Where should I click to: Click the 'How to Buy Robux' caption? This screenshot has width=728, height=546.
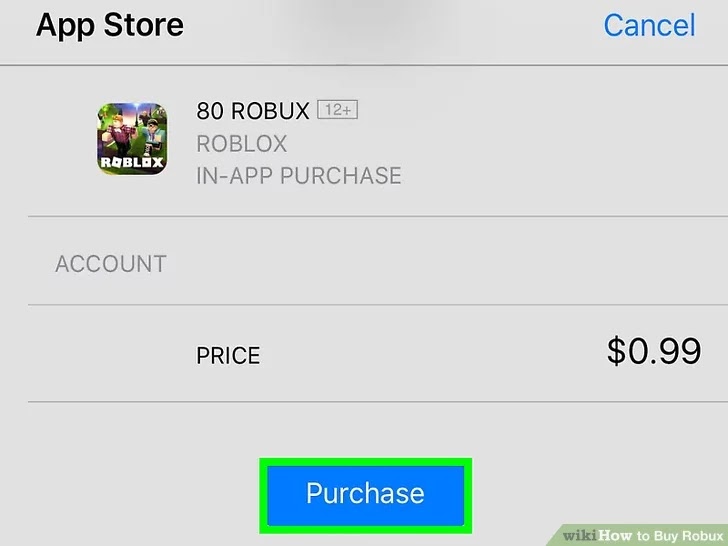pos(661,536)
